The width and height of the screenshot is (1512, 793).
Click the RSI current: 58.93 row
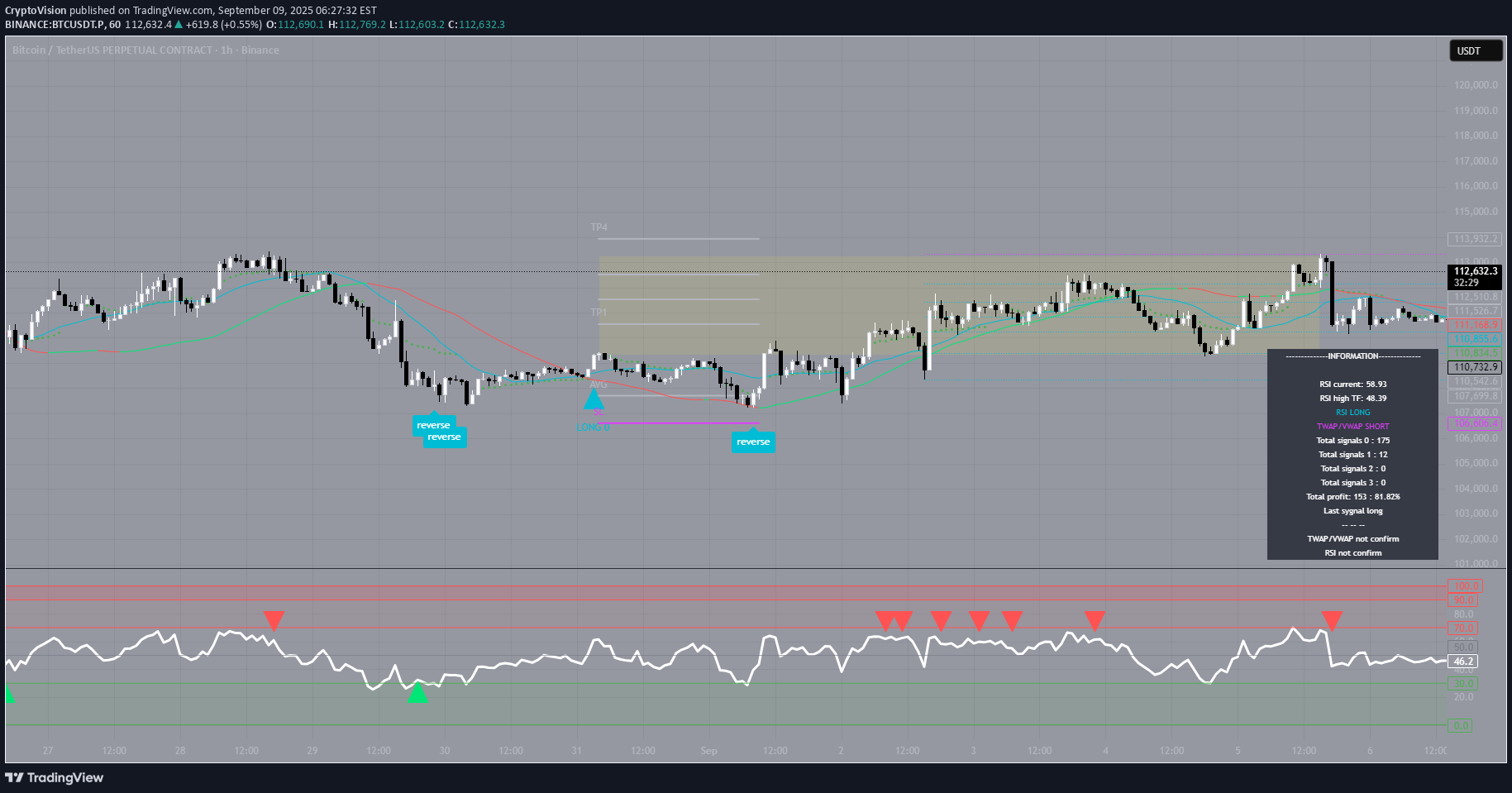point(1353,385)
